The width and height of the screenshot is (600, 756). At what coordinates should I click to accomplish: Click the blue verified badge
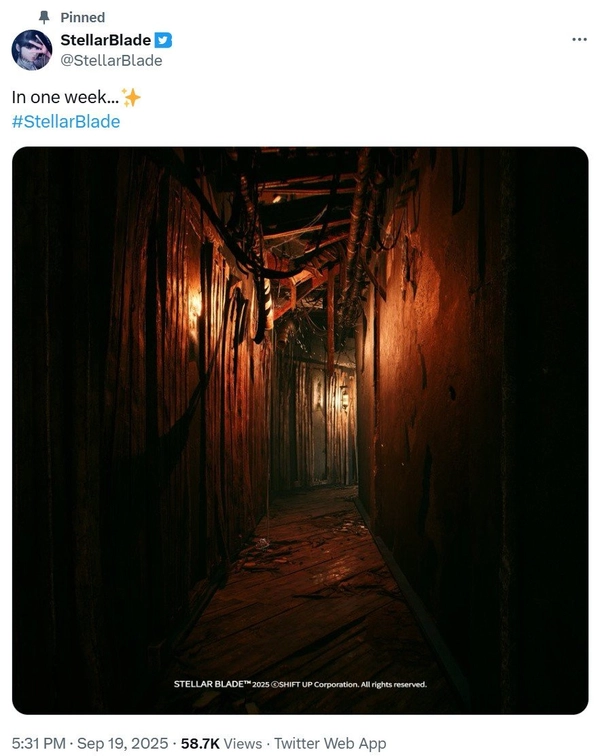[163, 40]
